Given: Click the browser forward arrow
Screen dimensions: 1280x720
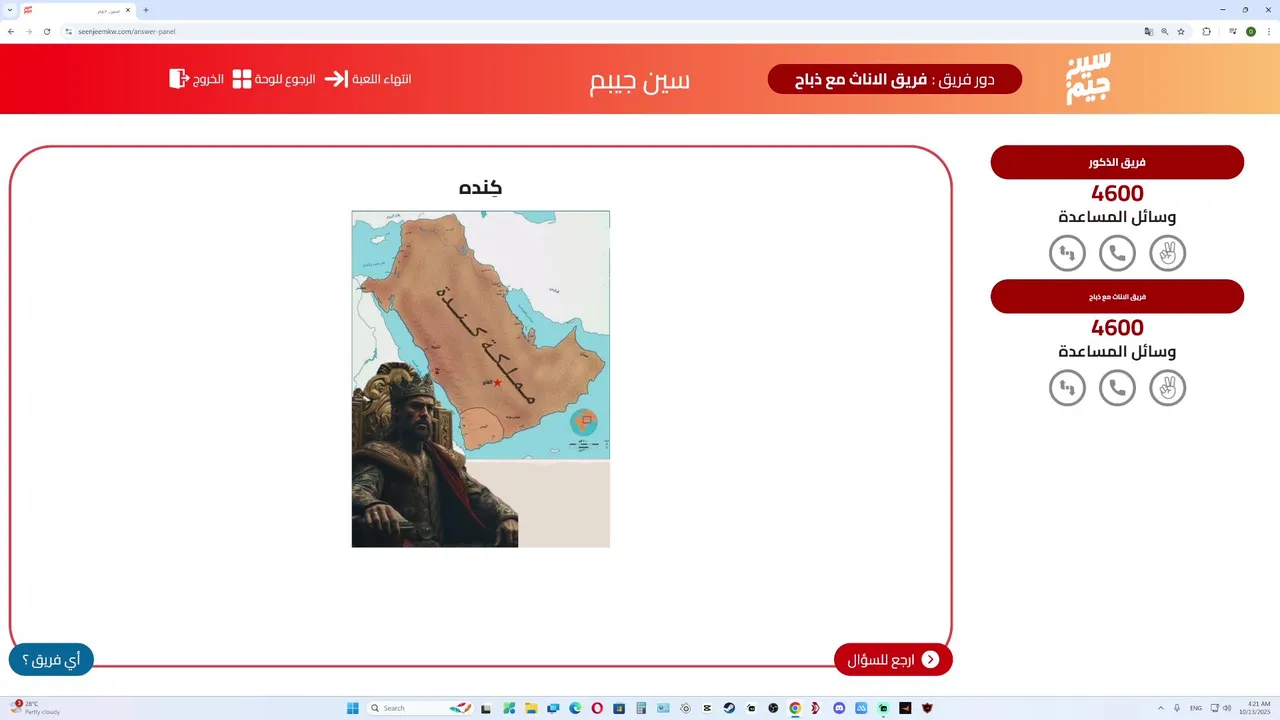Looking at the screenshot, I should coord(28,31).
